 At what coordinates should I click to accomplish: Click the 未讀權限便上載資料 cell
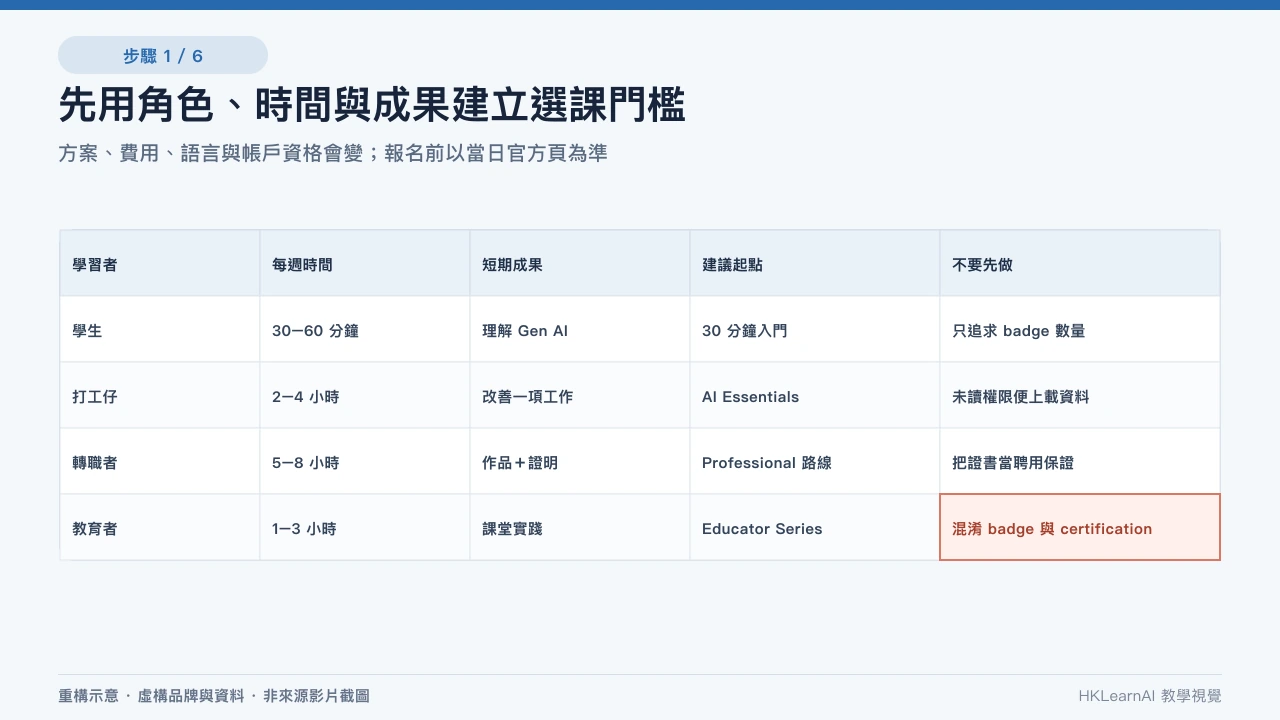(x=1080, y=396)
